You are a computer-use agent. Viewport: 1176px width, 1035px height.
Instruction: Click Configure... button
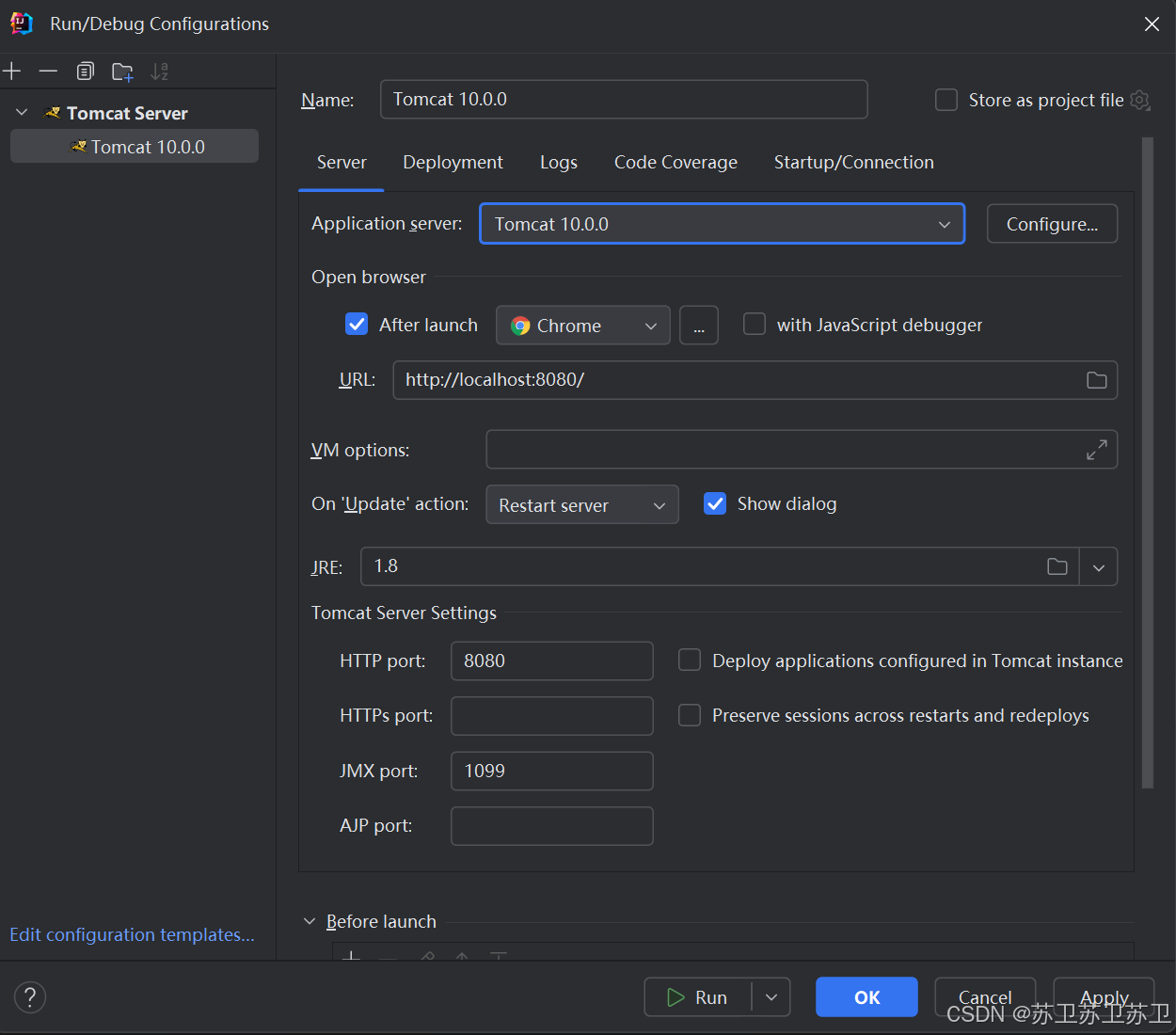[x=1052, y=224]
